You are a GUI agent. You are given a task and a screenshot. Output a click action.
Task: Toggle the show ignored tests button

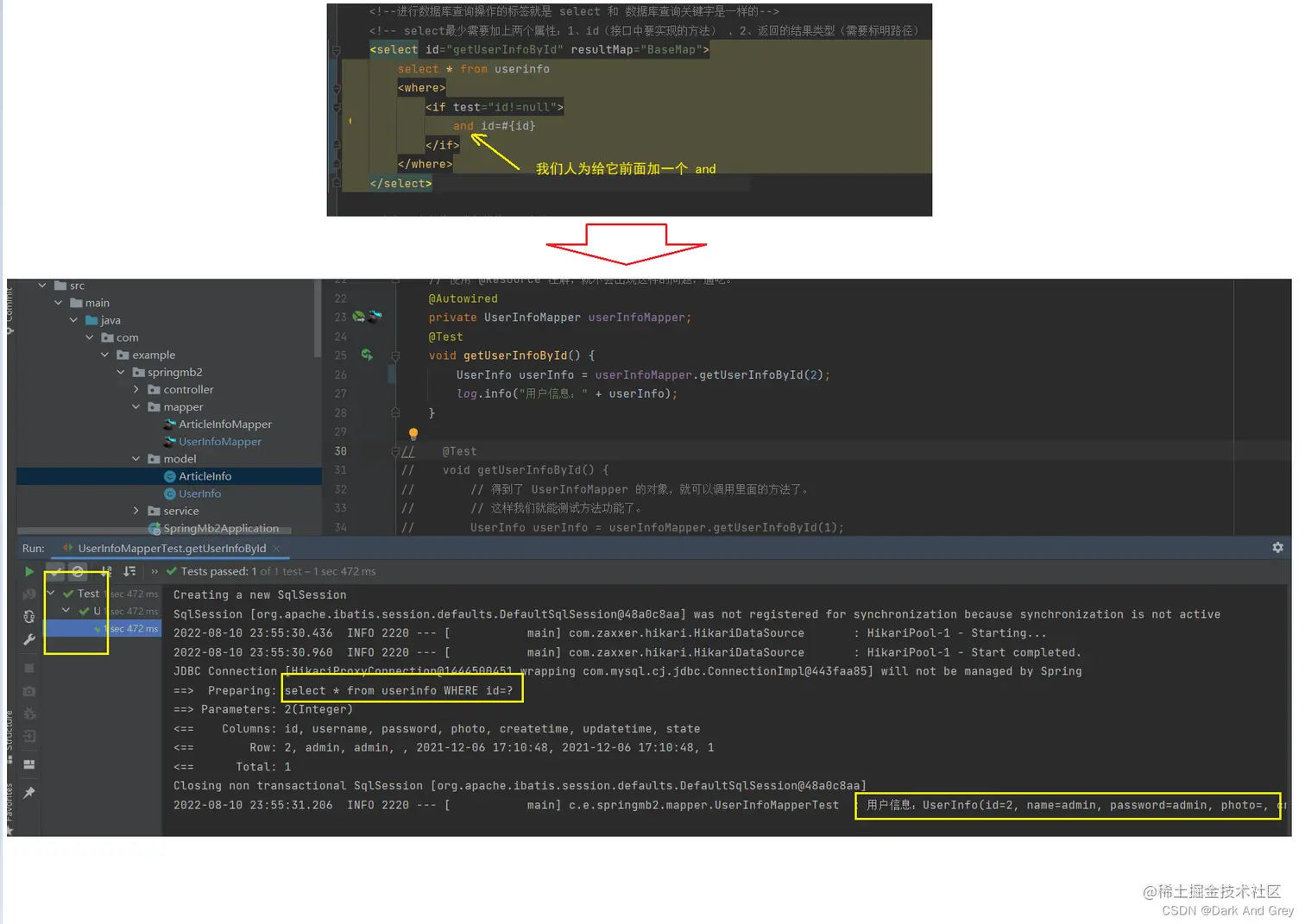pos(79,571)
